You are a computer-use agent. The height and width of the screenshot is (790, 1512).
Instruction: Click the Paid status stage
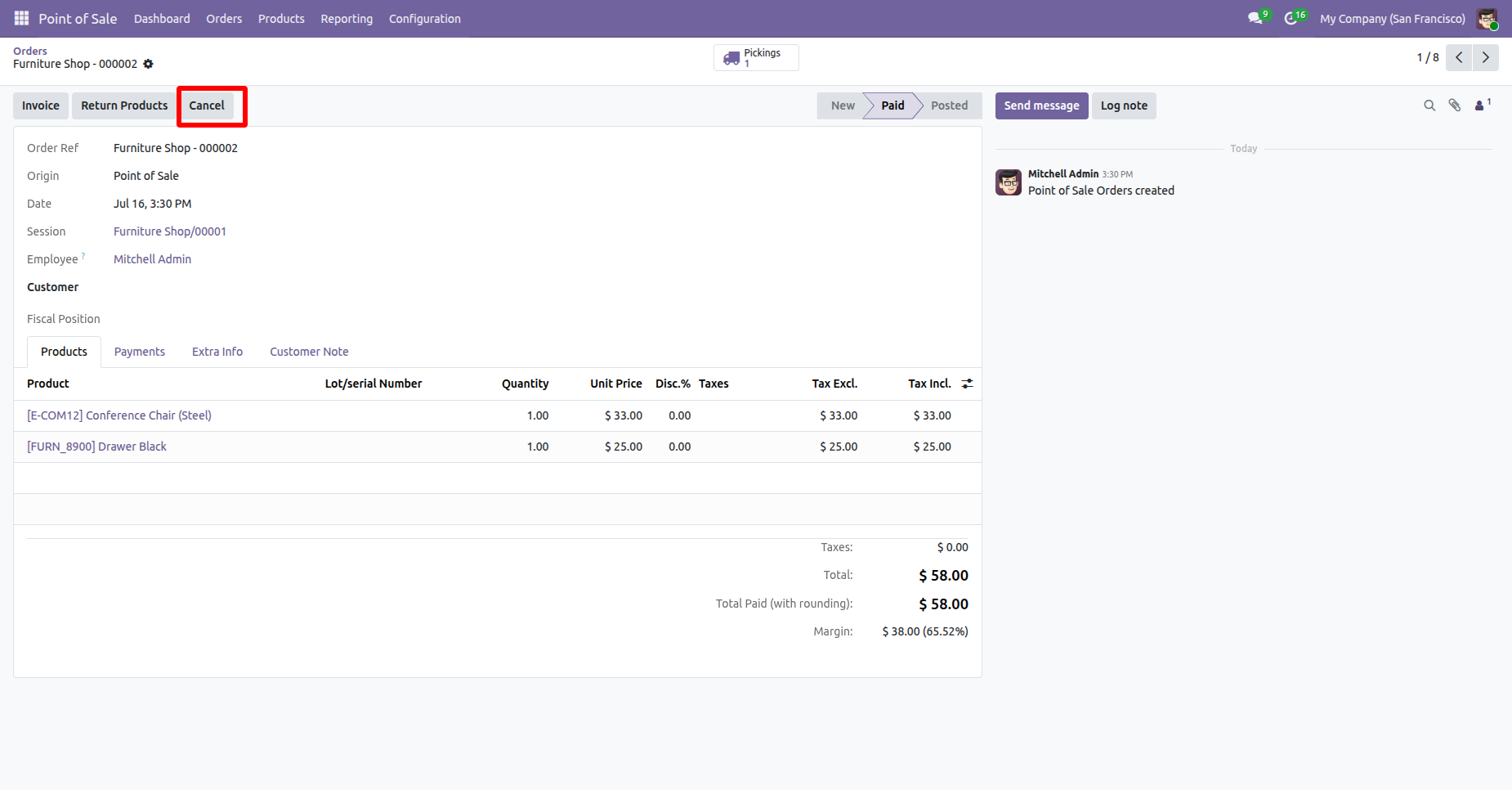(x=892, y=105)
